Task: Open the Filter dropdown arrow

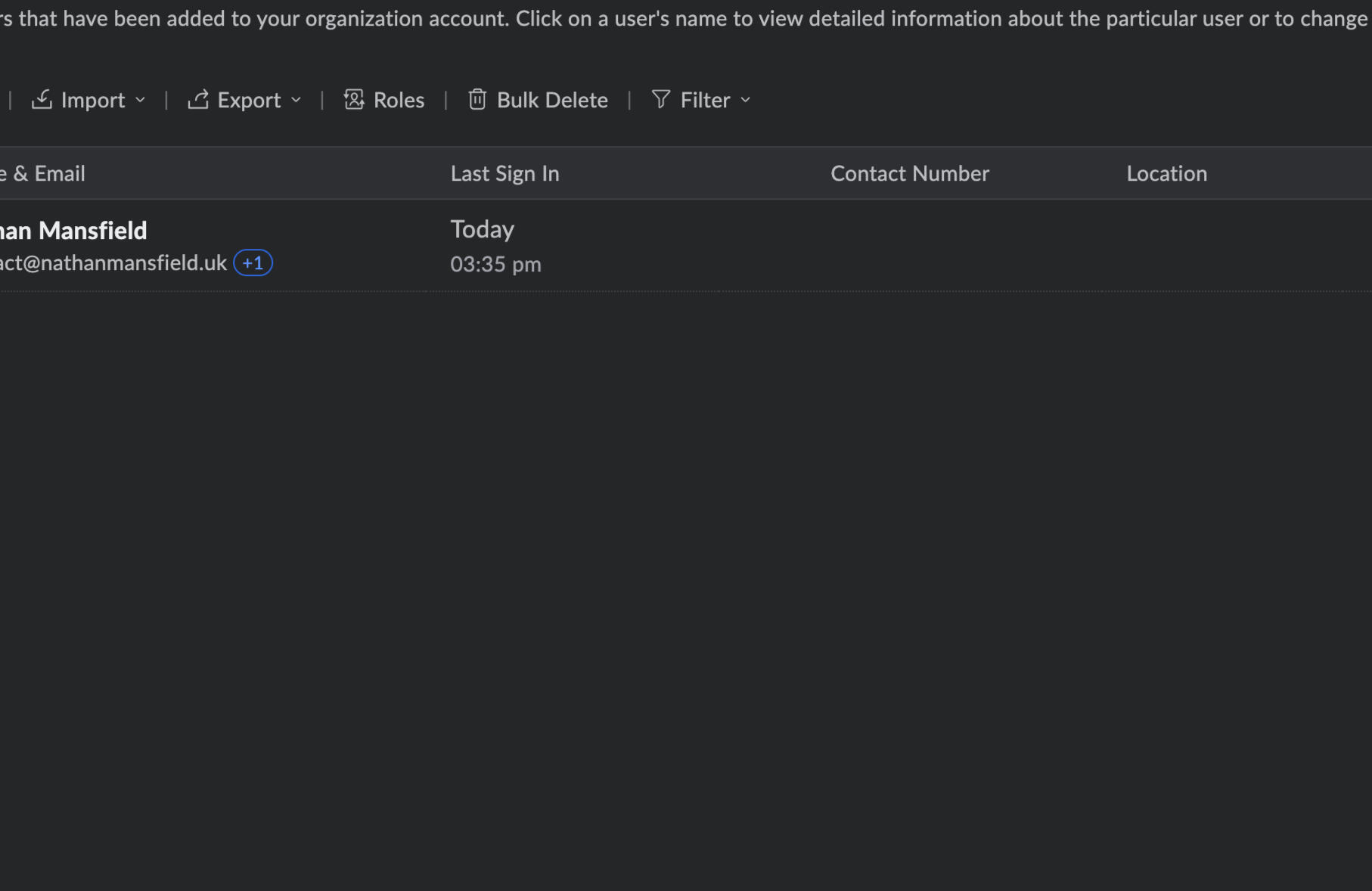Action: (746, 100)
